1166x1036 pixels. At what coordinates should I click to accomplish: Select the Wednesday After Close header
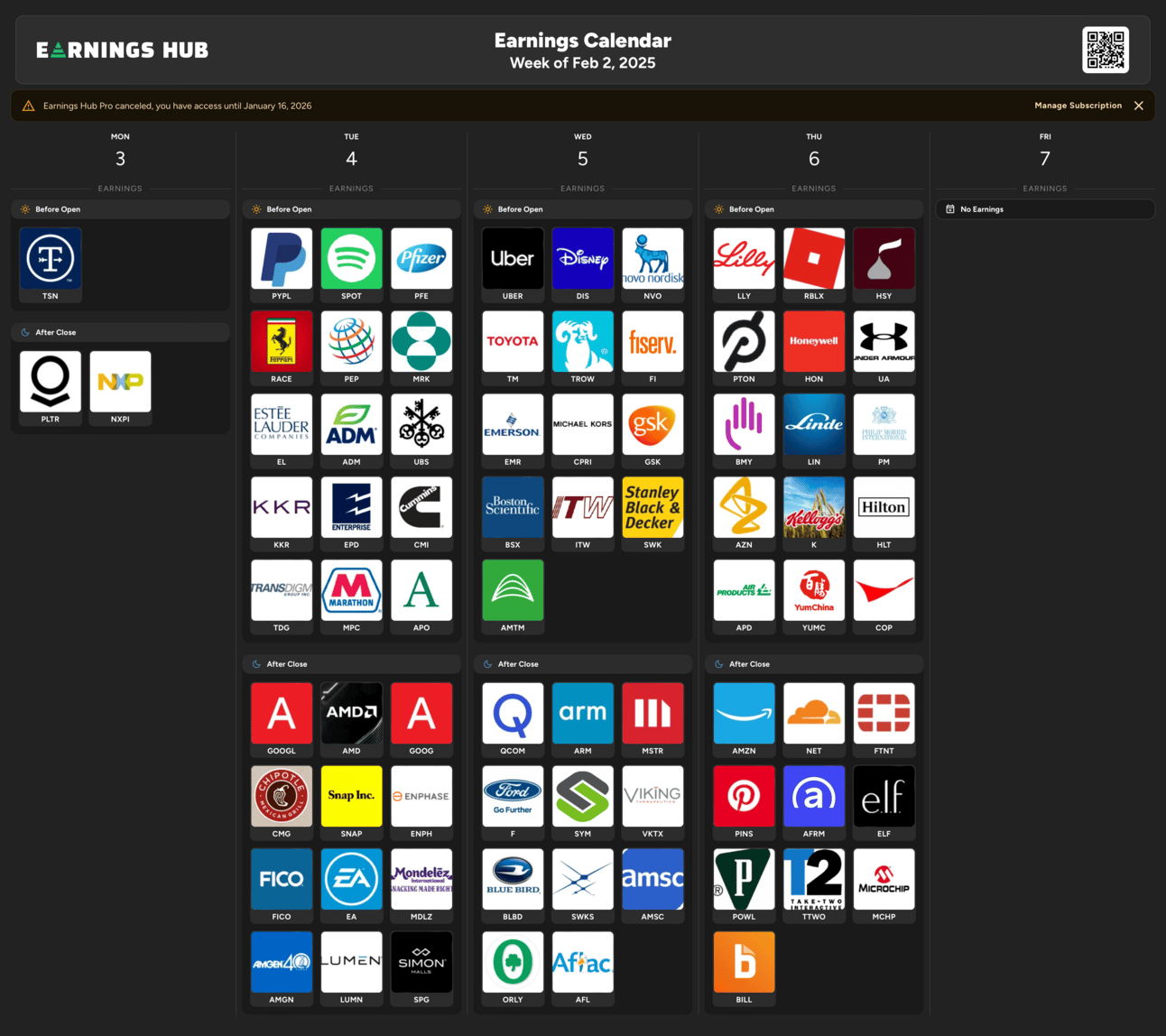pos(583,664)
